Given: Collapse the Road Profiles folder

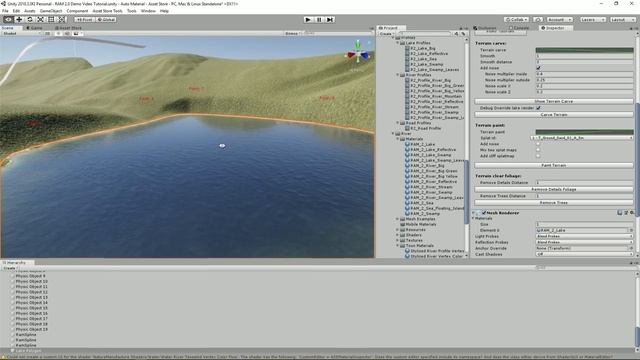Looking at the screenshot, I should pos(398,123).
